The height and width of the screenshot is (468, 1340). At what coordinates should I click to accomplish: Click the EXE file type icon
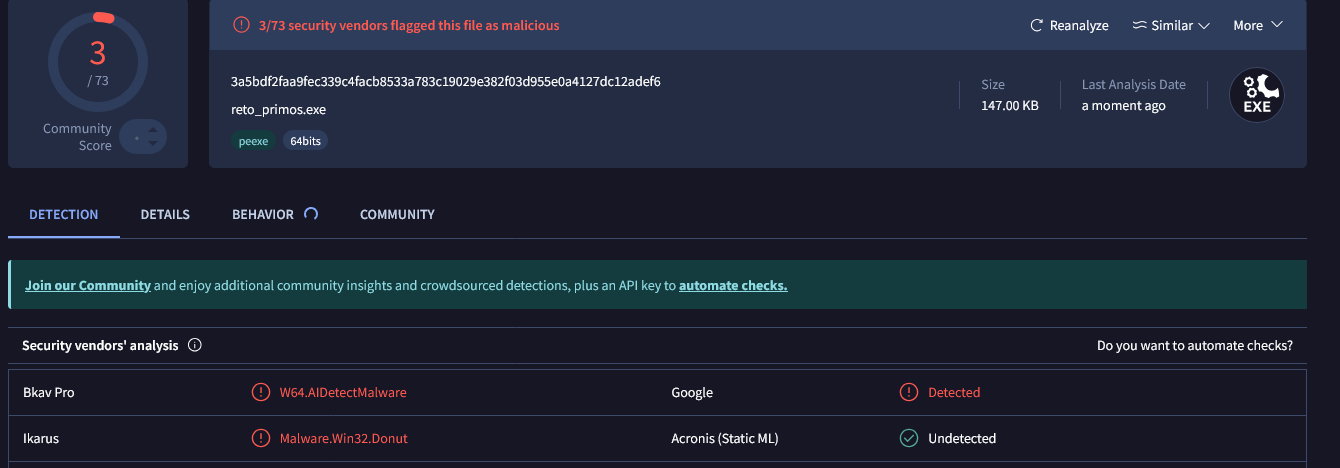(1257, 96)
